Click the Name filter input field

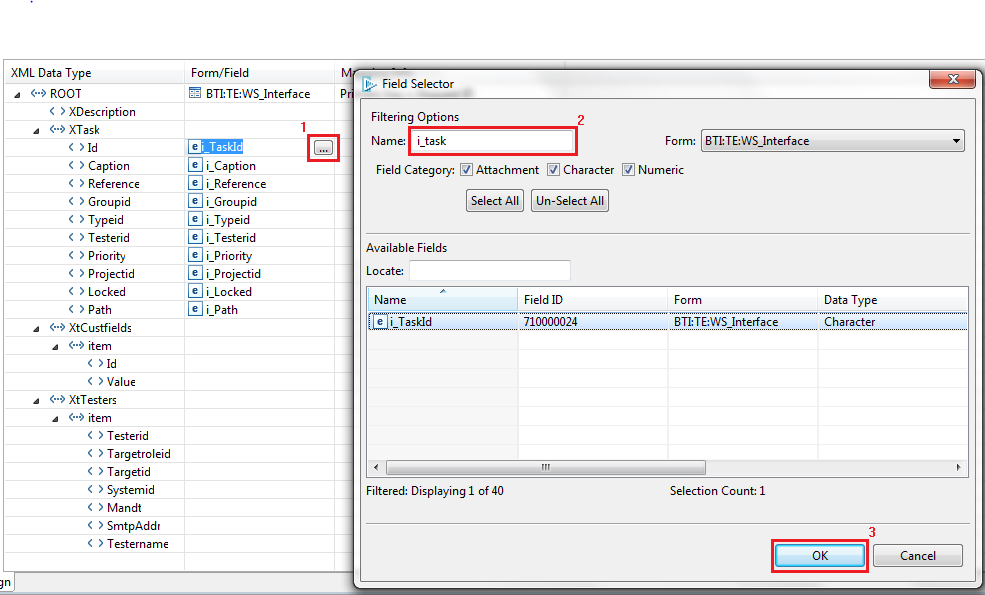click(x=492, y=141)
